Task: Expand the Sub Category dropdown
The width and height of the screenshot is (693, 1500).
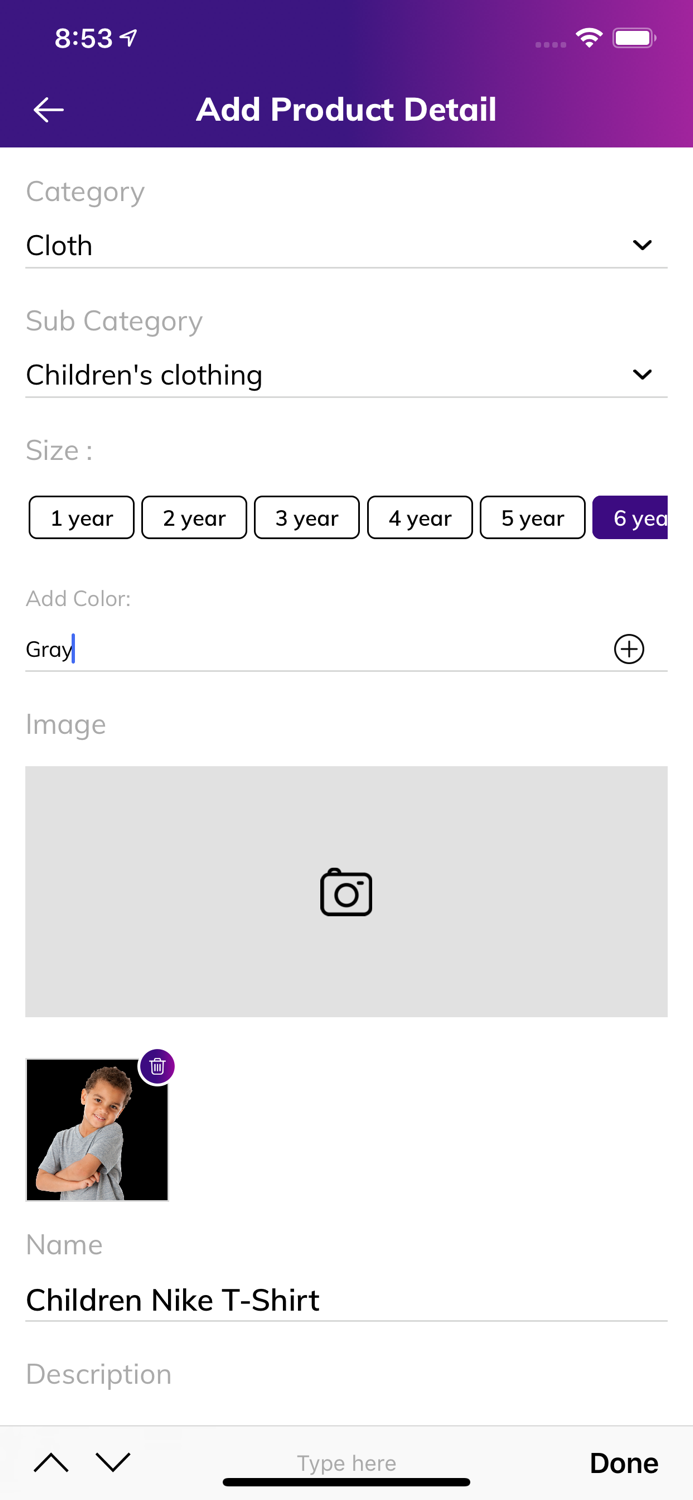Action: pyautogui.click(x=346, y=375)
